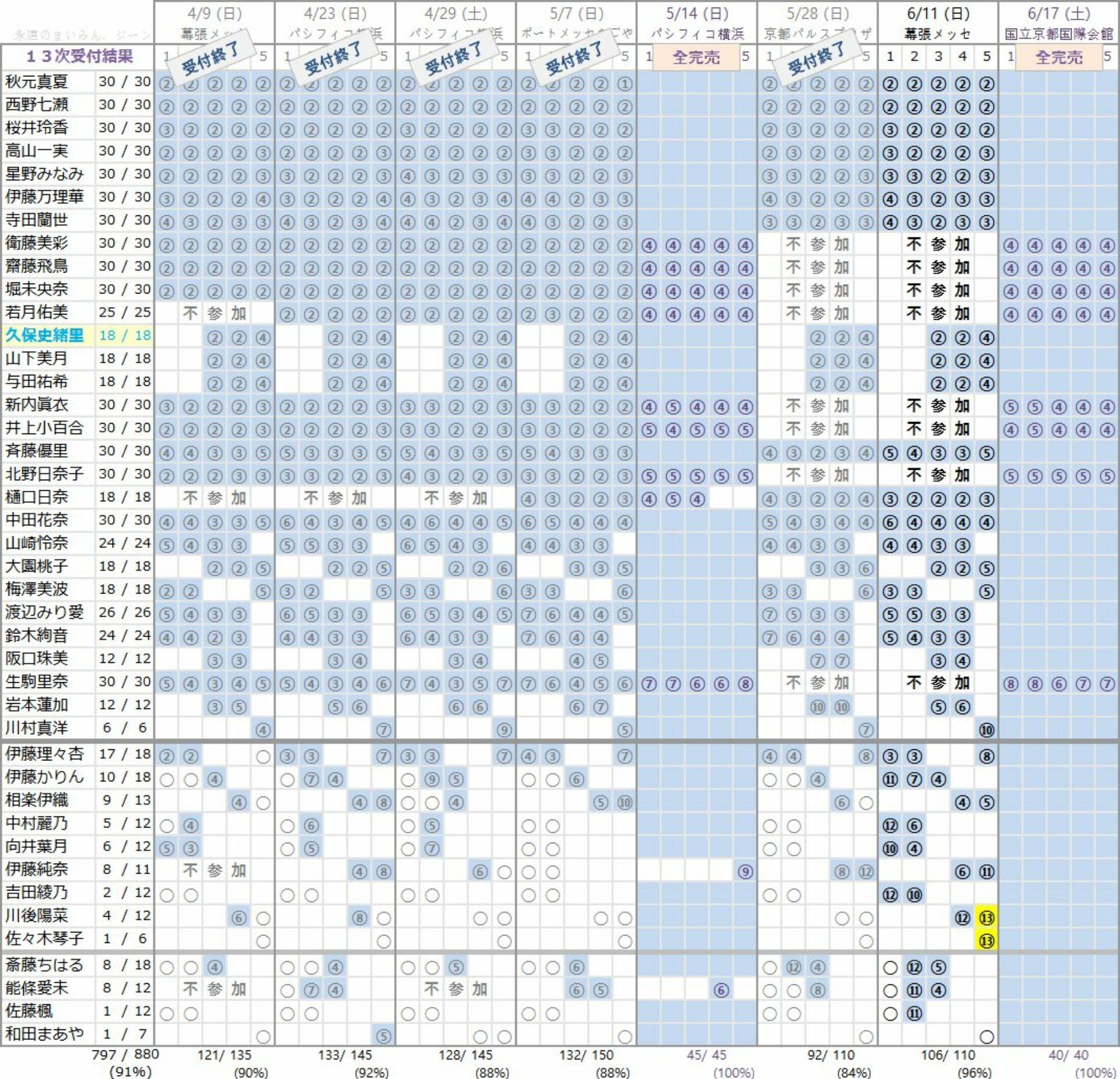Click the 13次受付結果 title cell
The width and height of the screenshot is (1120, 1079).
coord(79,57)
